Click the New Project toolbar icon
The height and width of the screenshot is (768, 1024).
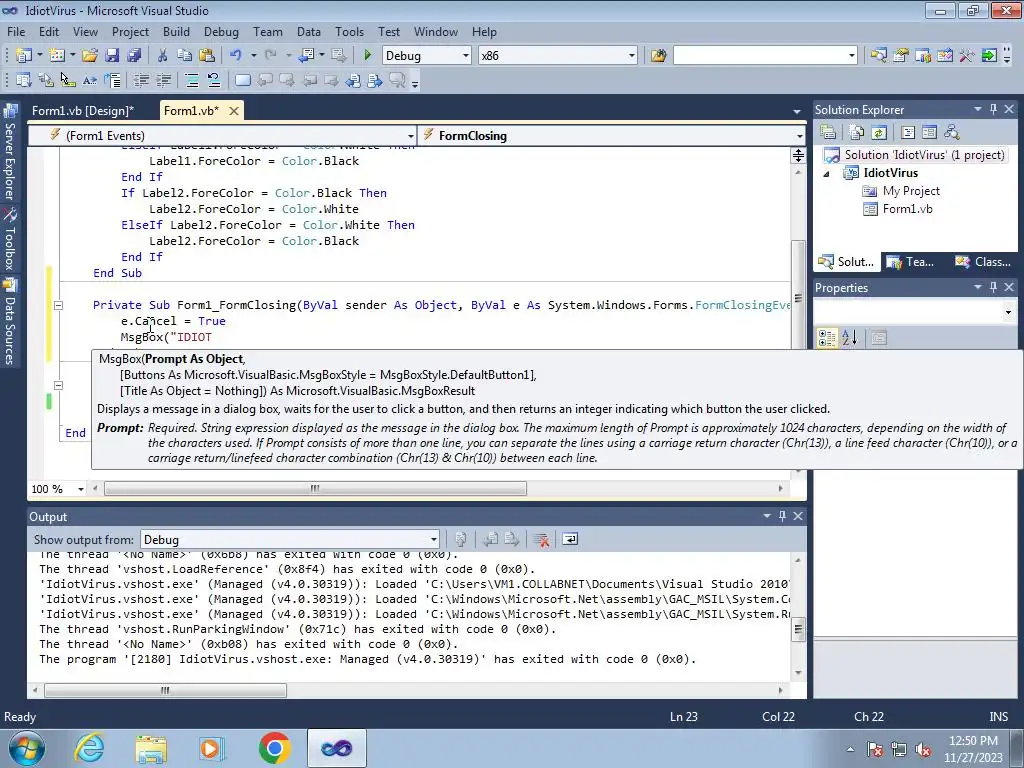tap(23, 56)
